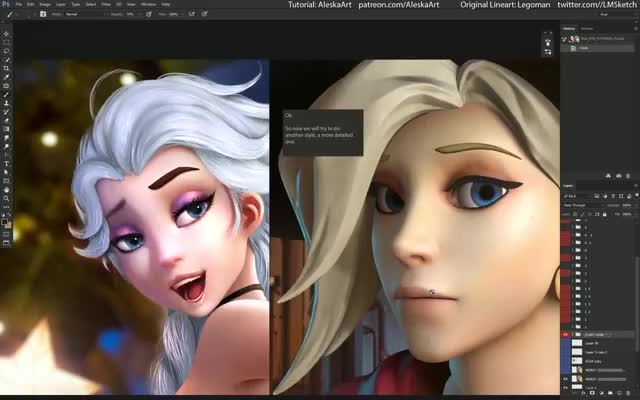This screenshot has width=640, height=400.
Task: Create a new group in Layers panel
Action: coord(610,393)
